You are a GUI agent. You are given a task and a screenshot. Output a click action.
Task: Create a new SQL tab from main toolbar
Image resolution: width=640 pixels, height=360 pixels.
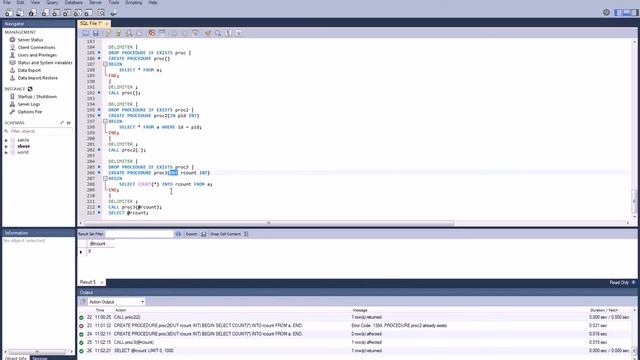8,13
